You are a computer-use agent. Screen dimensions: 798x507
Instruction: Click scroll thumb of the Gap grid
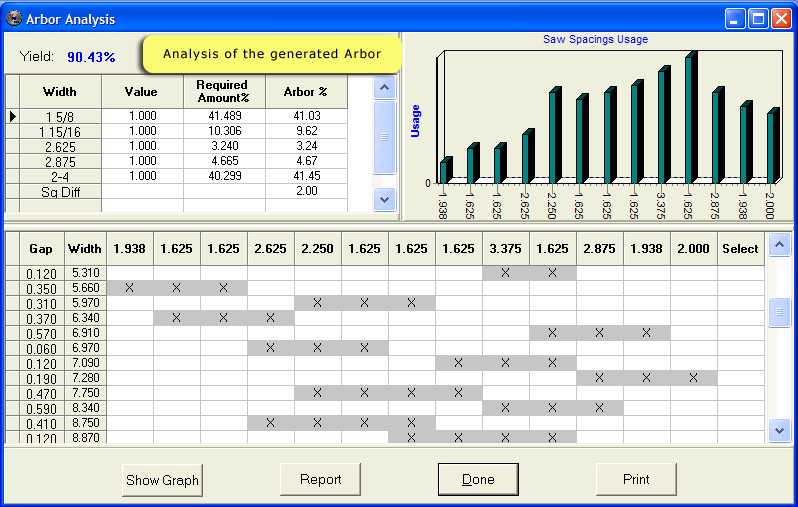coord(780,314)
